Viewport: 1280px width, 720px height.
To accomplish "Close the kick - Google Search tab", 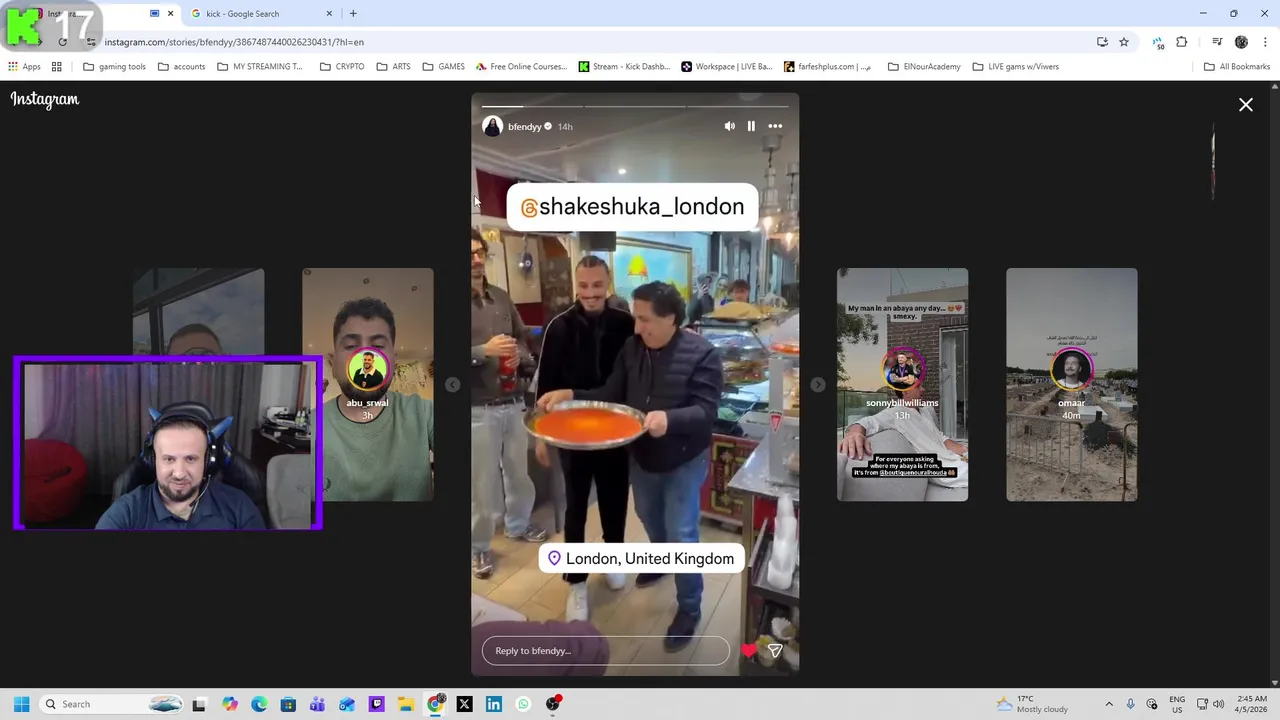I will coord(329,14).
